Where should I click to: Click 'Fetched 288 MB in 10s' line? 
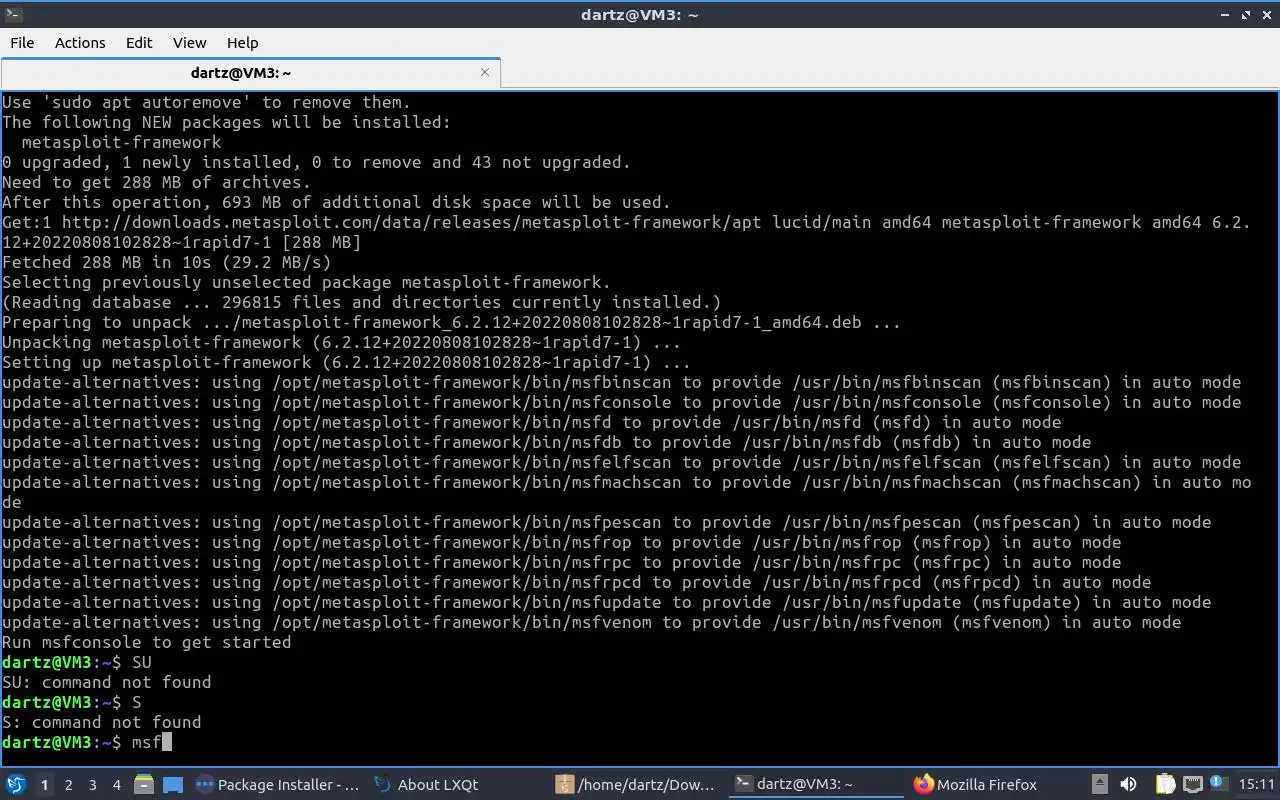[x=166, y=262]
